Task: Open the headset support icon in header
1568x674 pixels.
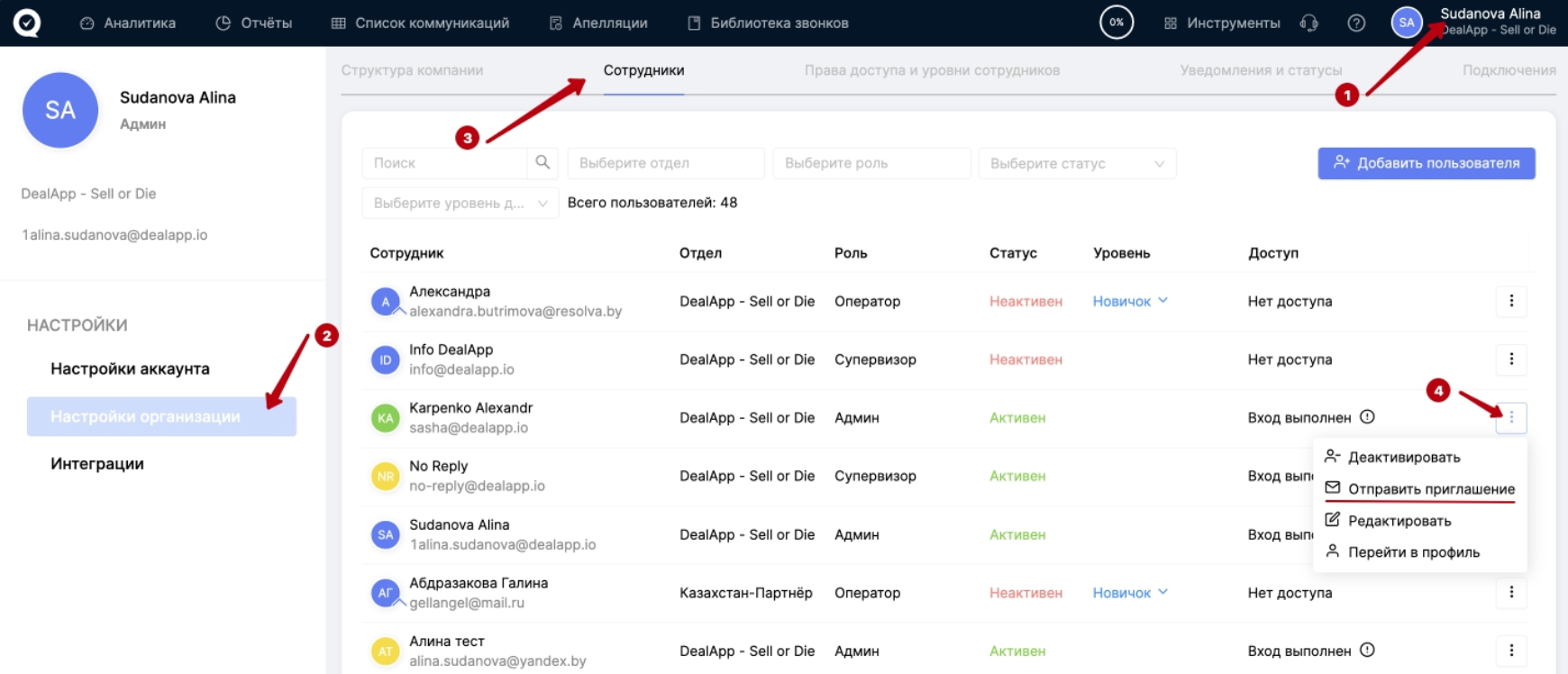Action: coord(1309,23)
